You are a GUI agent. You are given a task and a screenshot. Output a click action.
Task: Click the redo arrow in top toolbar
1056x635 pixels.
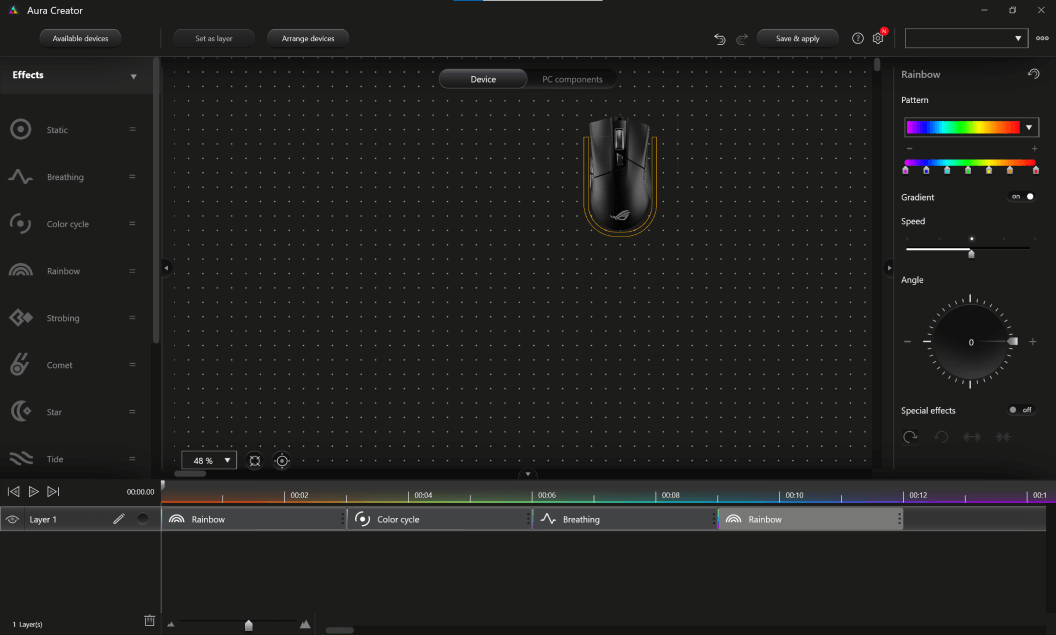741,39
